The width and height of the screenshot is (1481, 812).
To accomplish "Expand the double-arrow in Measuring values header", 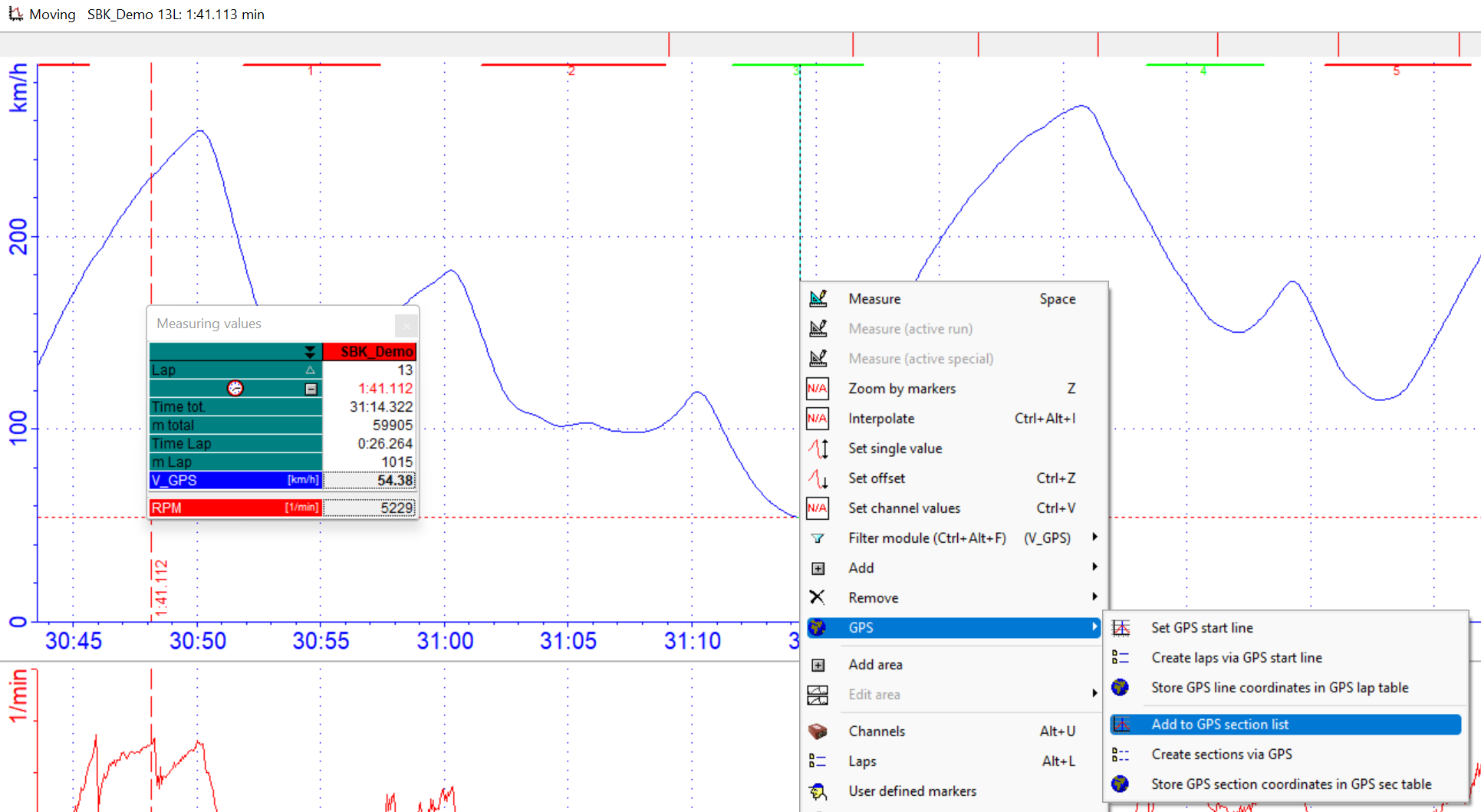I will [x=310, y=352].
